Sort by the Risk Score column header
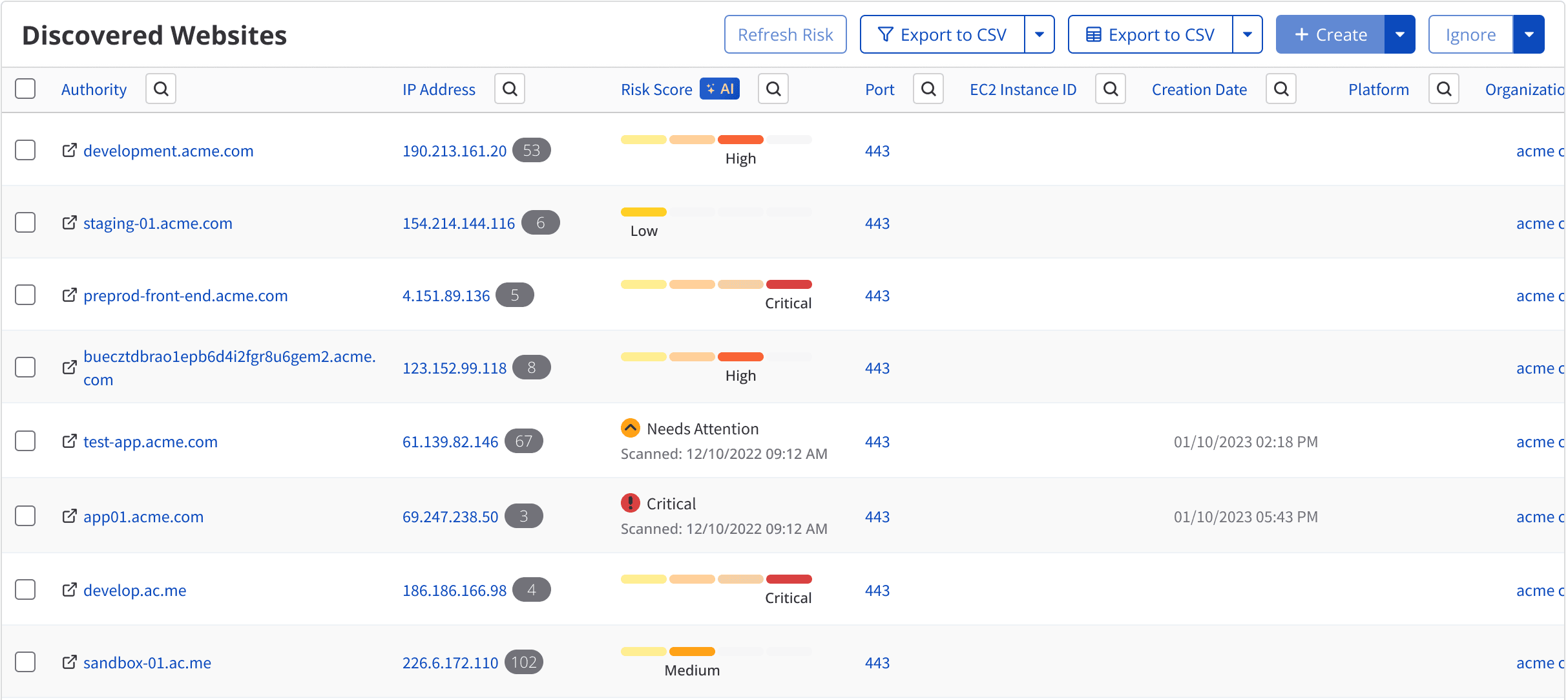Viewport: 1568px width, 700px height. click(x=656, y=89)
